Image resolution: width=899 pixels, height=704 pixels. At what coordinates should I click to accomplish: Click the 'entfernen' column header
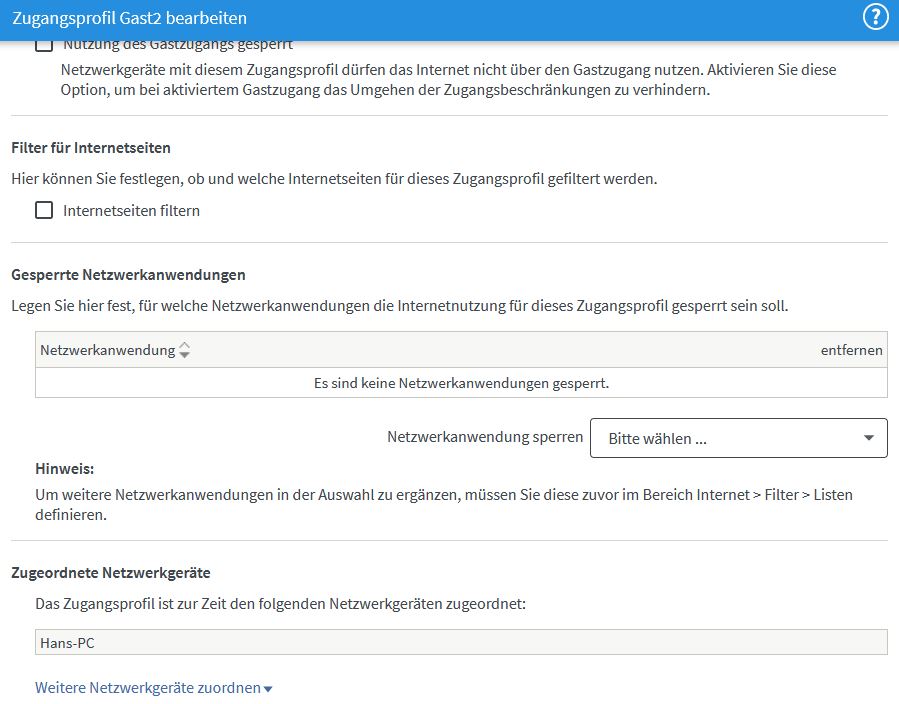coord(851,350)
